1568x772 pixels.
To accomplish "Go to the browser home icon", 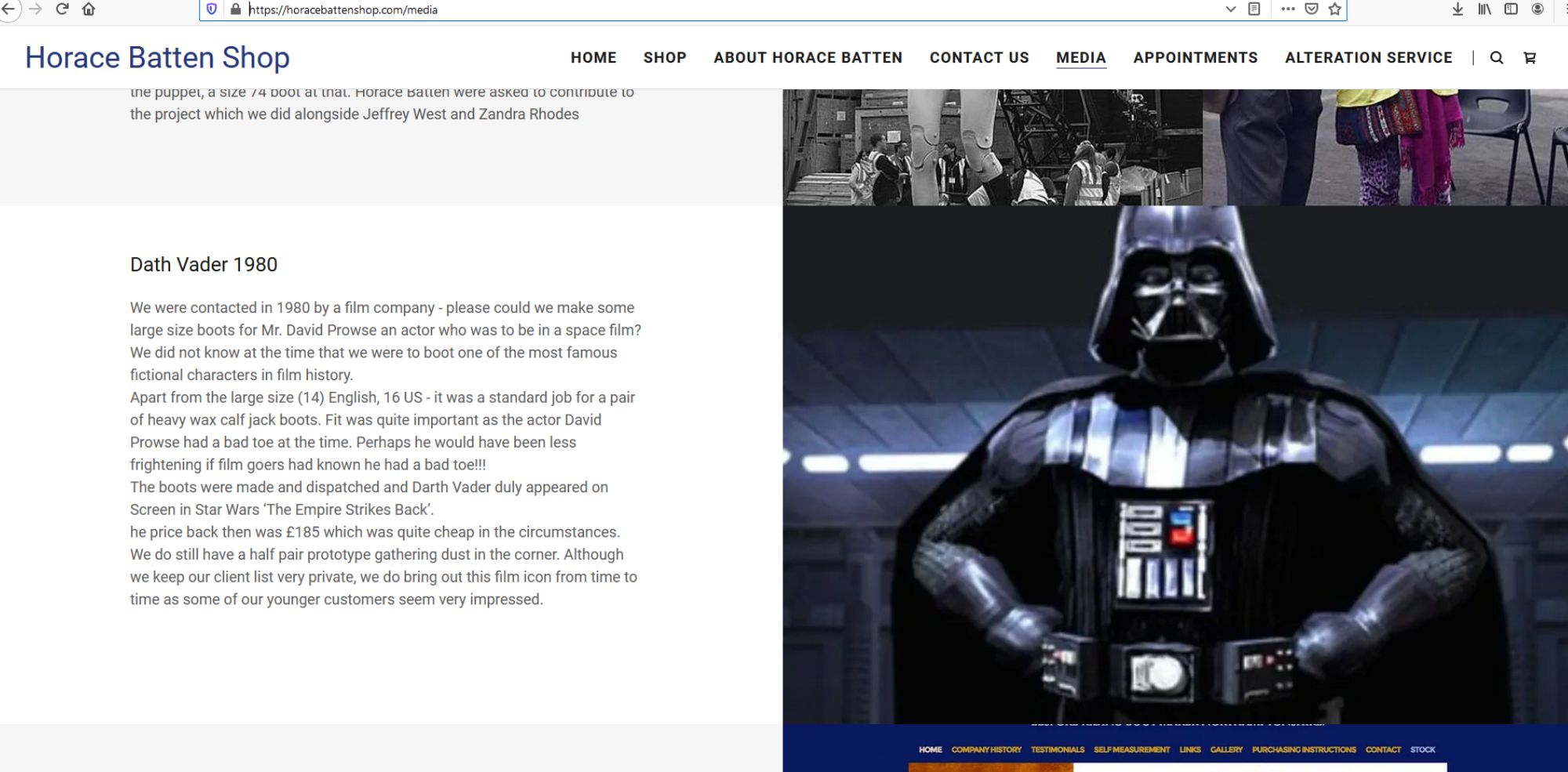I will pyautogui.click(x=89, y=9).
